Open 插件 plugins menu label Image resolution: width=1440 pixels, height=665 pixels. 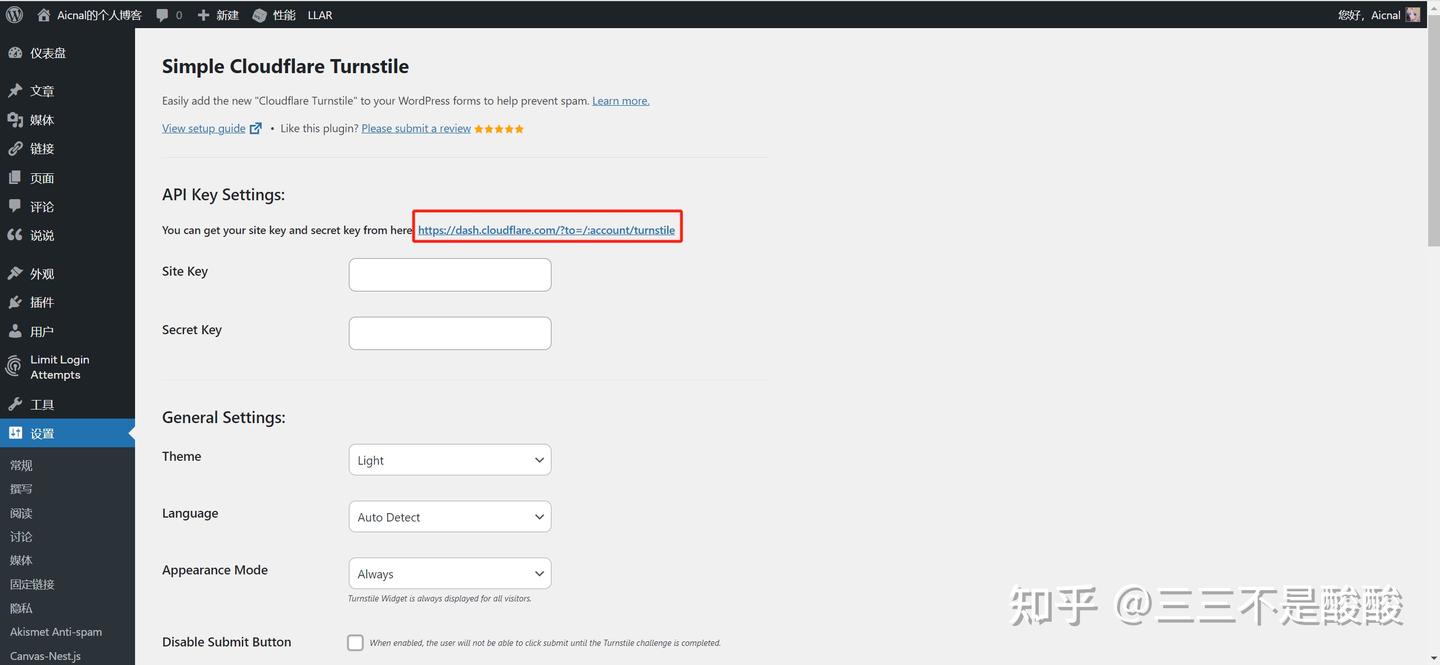click(x=42, y=302)
